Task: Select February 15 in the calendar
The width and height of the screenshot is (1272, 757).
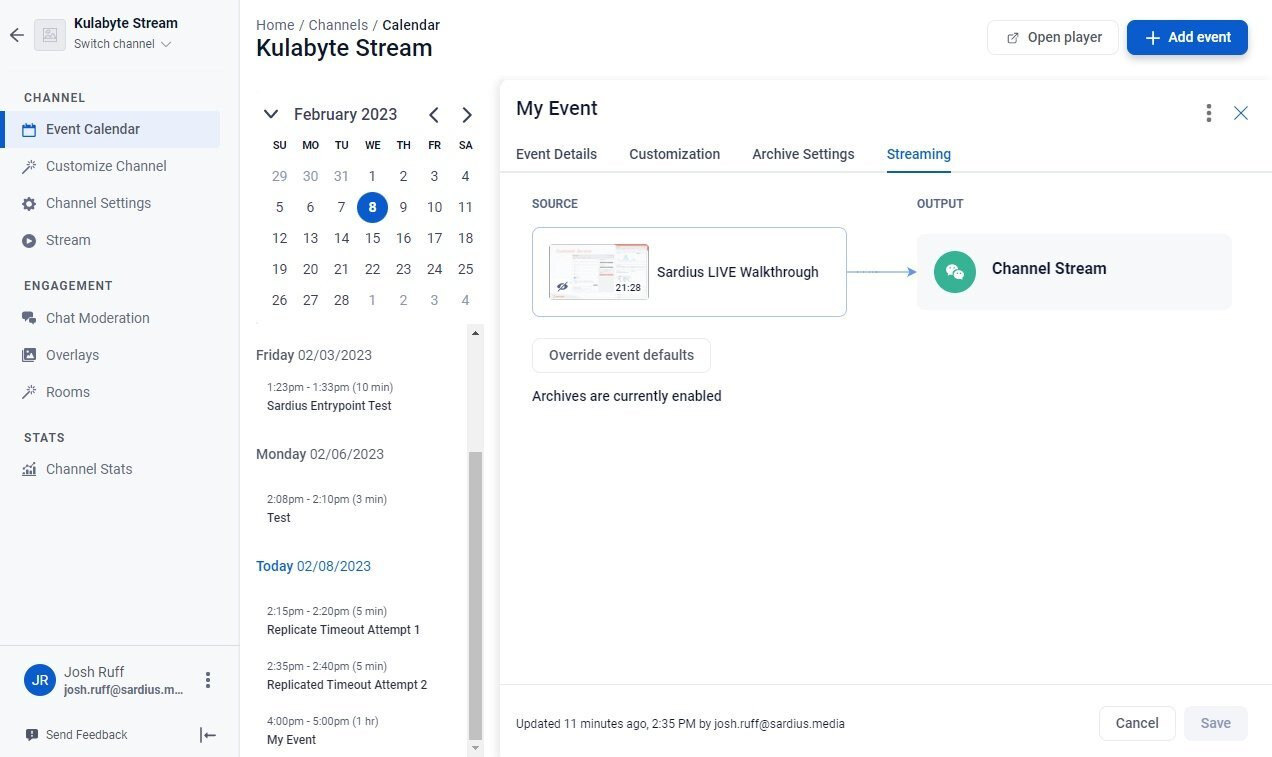Action: point(372,238)
